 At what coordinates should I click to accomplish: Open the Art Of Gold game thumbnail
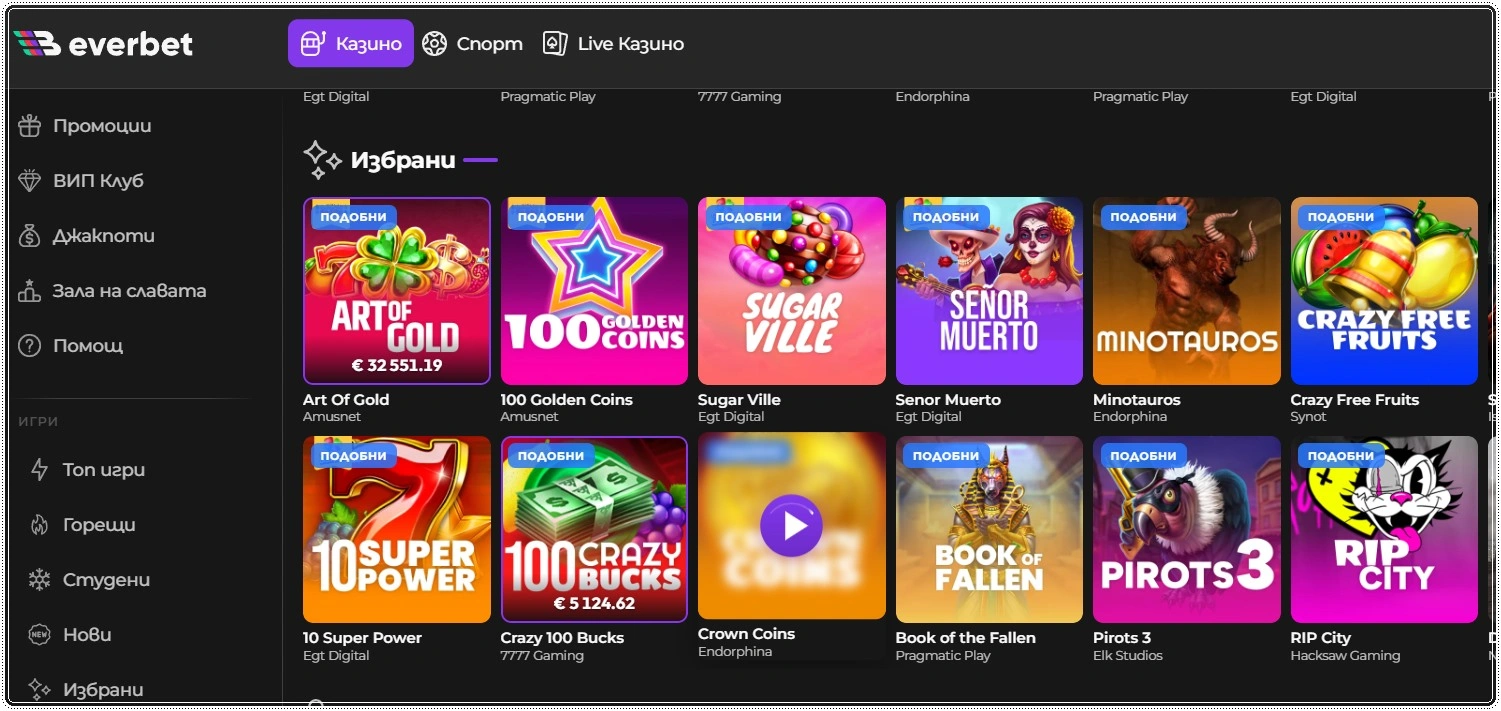[x=397, y=291]
